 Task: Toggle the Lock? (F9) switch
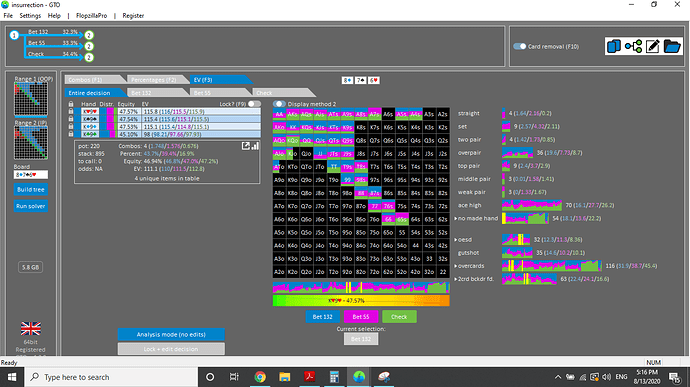(254, 104)
